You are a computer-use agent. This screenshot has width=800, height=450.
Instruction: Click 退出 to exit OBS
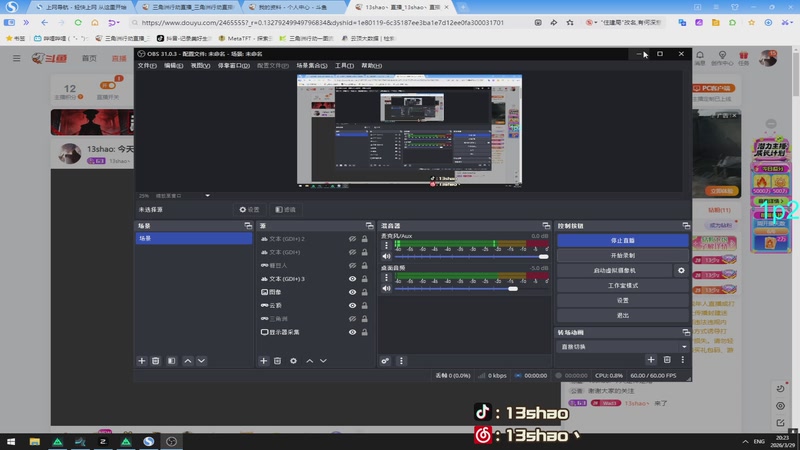[x=622, y=315]
